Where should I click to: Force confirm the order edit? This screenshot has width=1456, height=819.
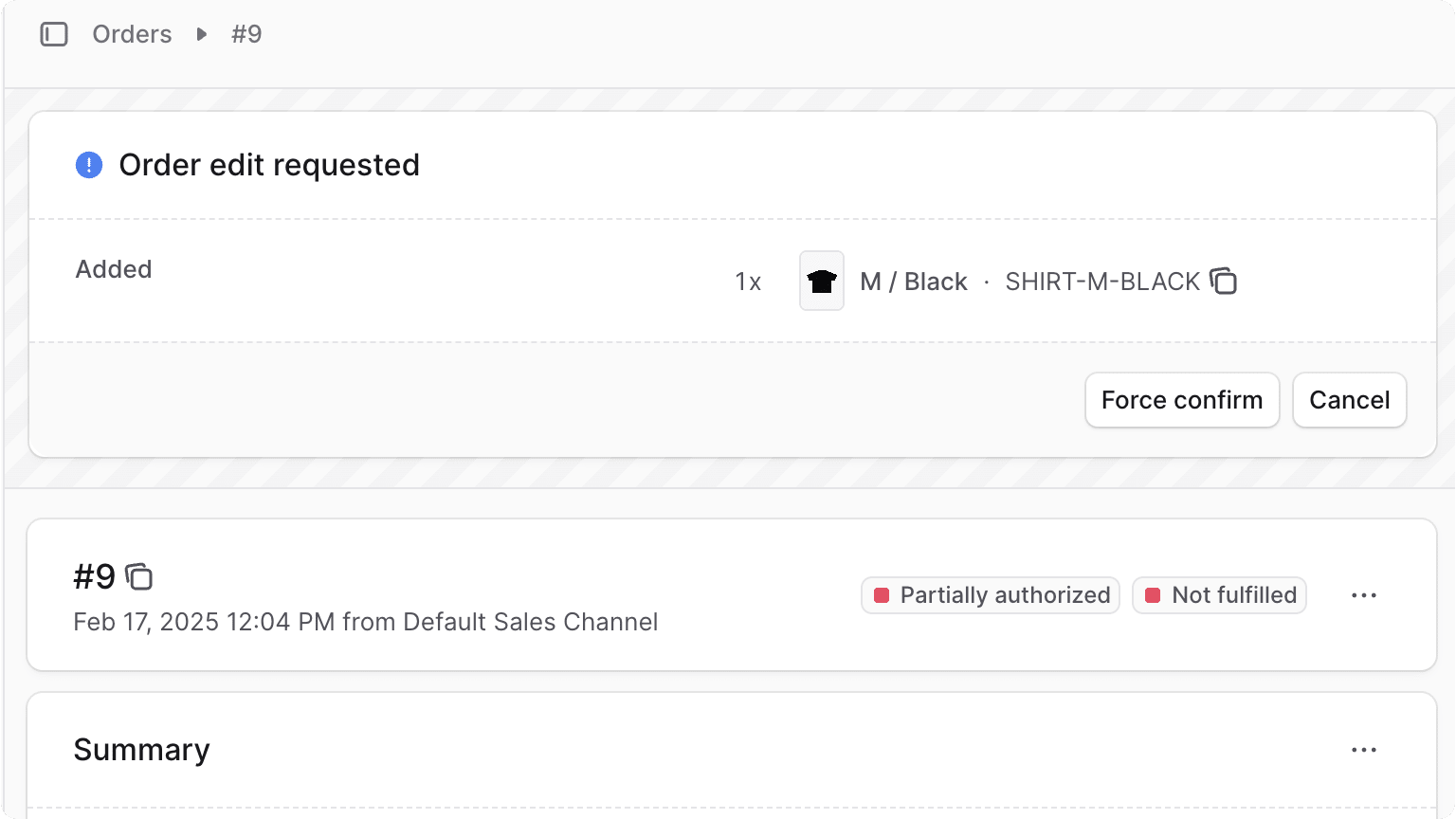point(1182,400)
